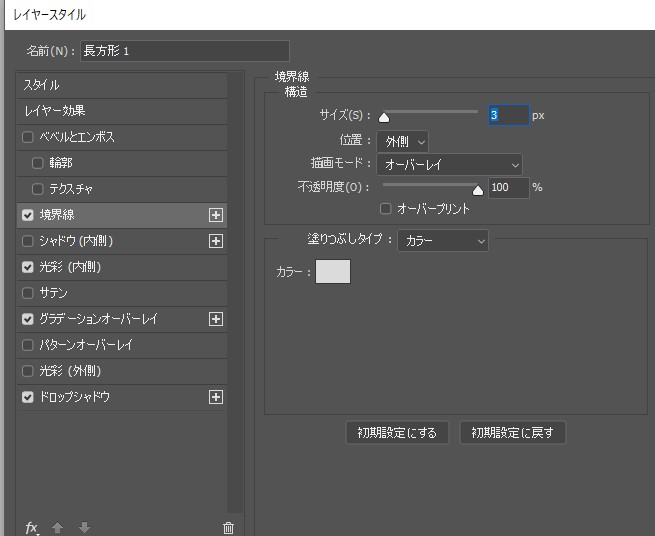
Task: Open the 塗りつぶしタイプ dropdown
Action: click(x=443, y=241)
